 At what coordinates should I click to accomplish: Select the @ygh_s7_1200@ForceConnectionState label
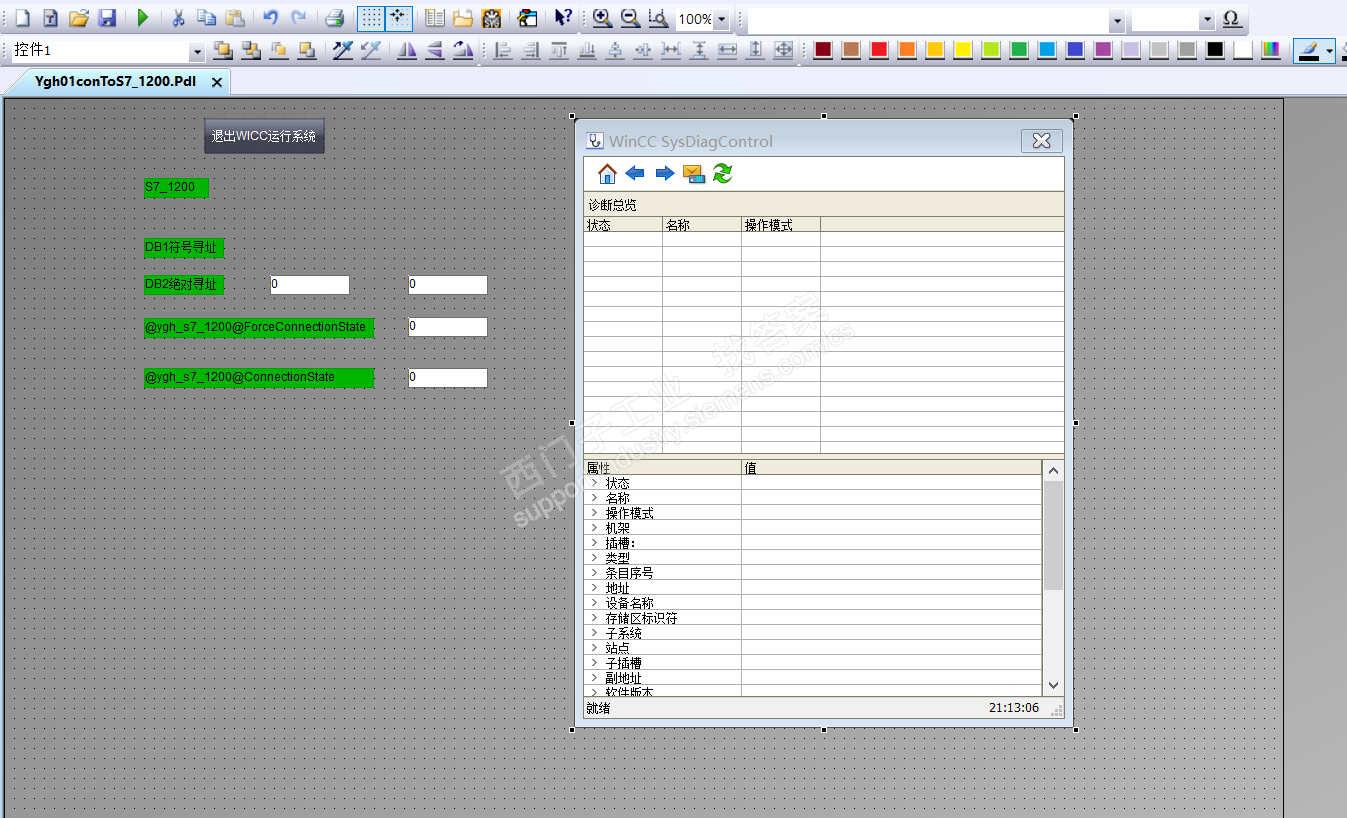[259, 328]
